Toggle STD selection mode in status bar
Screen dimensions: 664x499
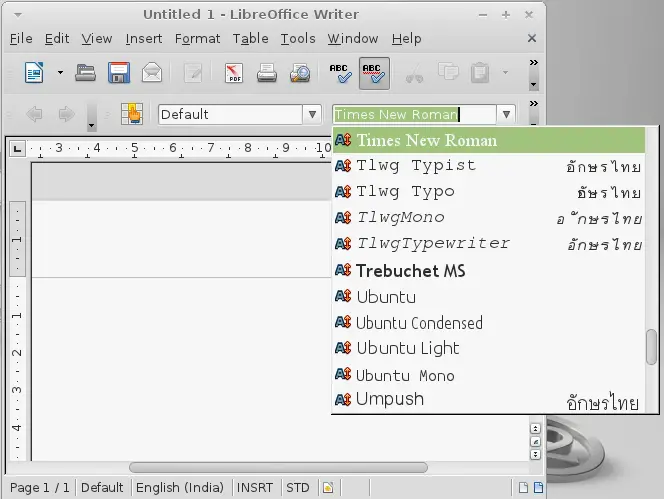point(298,488)
